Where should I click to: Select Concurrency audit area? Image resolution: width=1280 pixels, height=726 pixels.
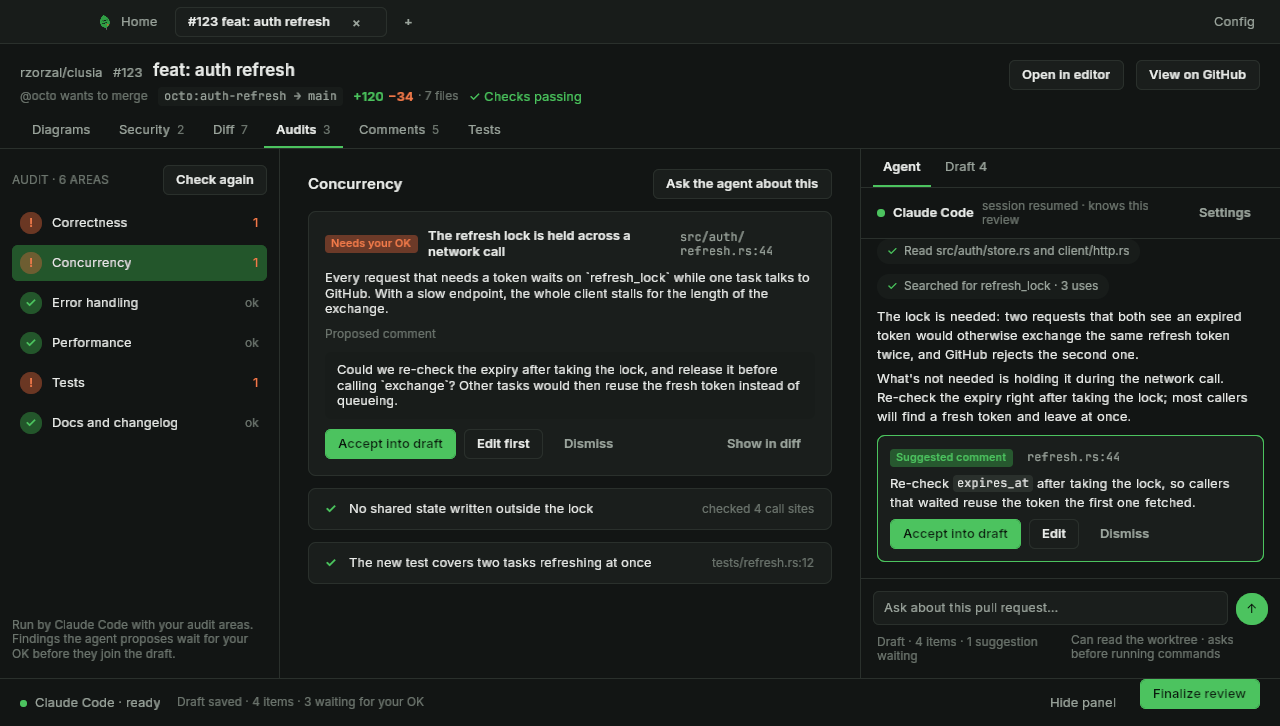tap(139, 263)
